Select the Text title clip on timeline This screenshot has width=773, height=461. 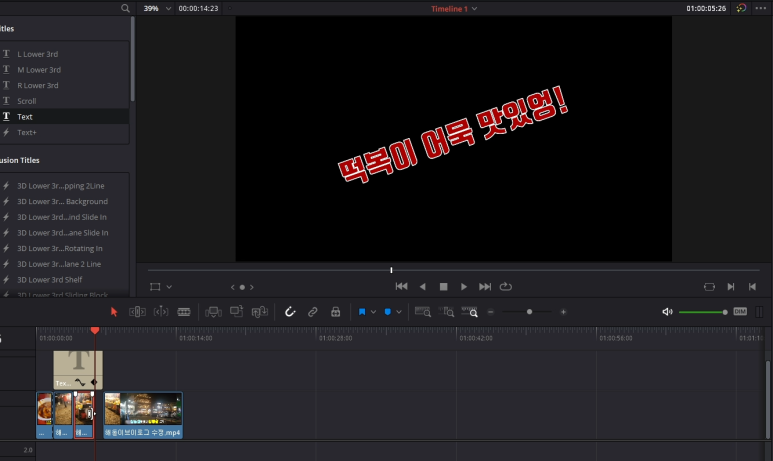click(78, 370)
